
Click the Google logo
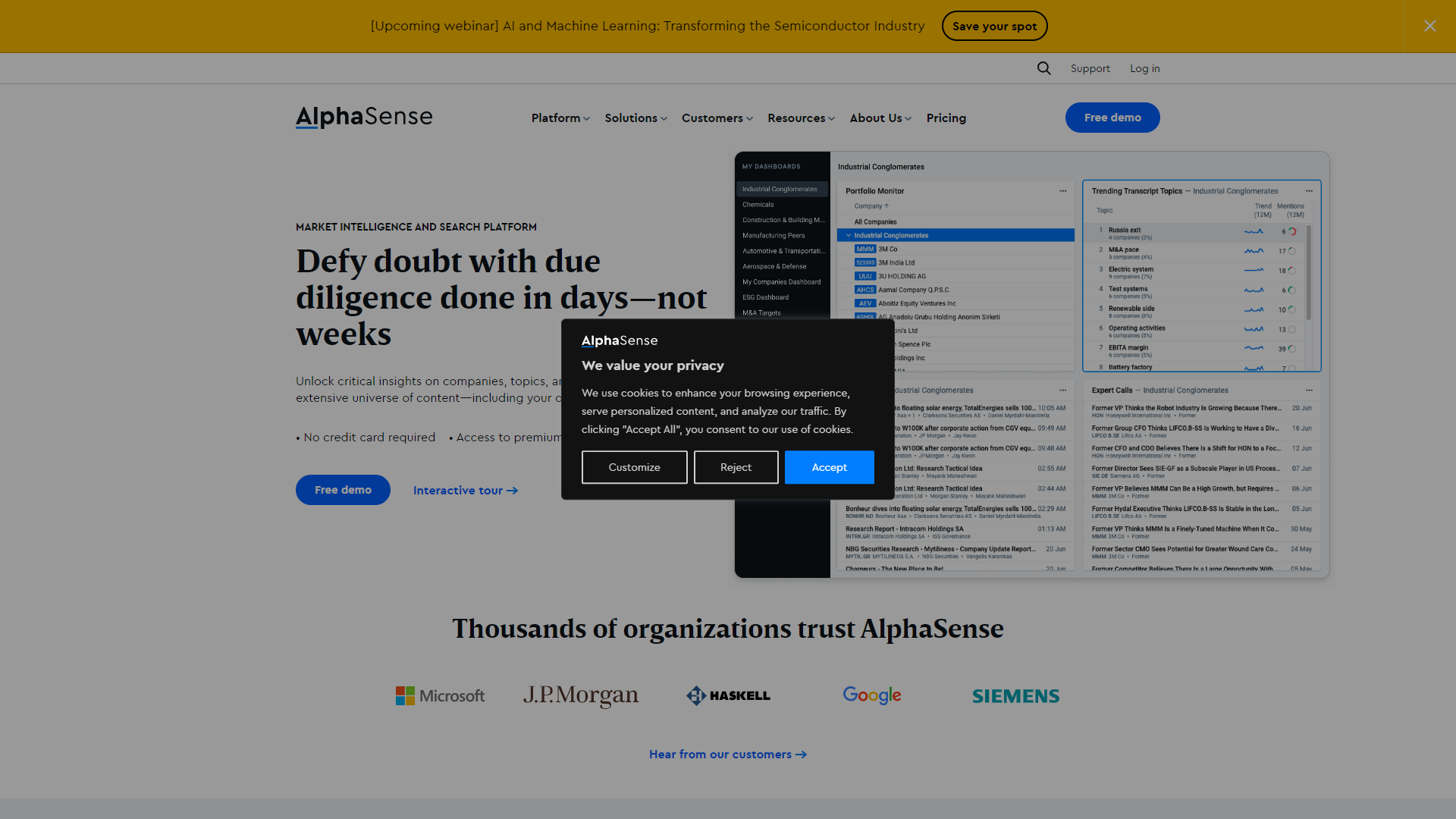871,695
